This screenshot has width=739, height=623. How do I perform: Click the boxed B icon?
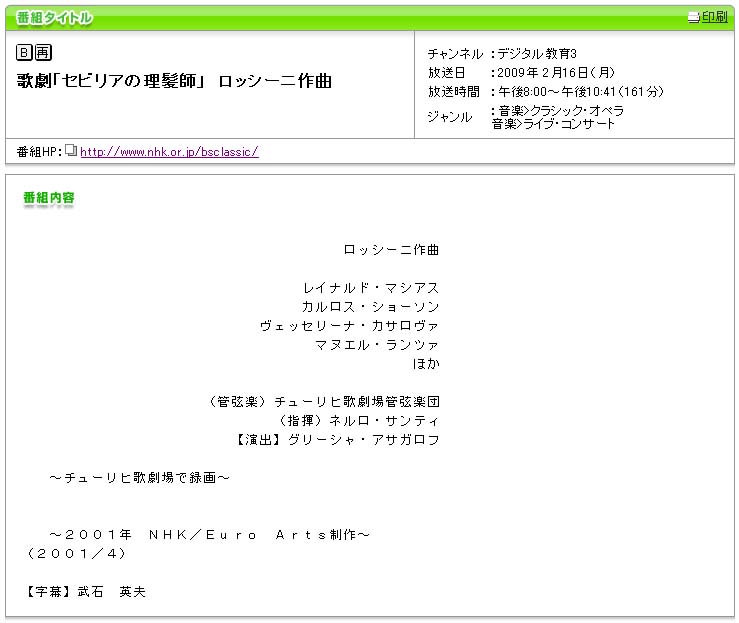pyautogui.click(x=24, y=52)
